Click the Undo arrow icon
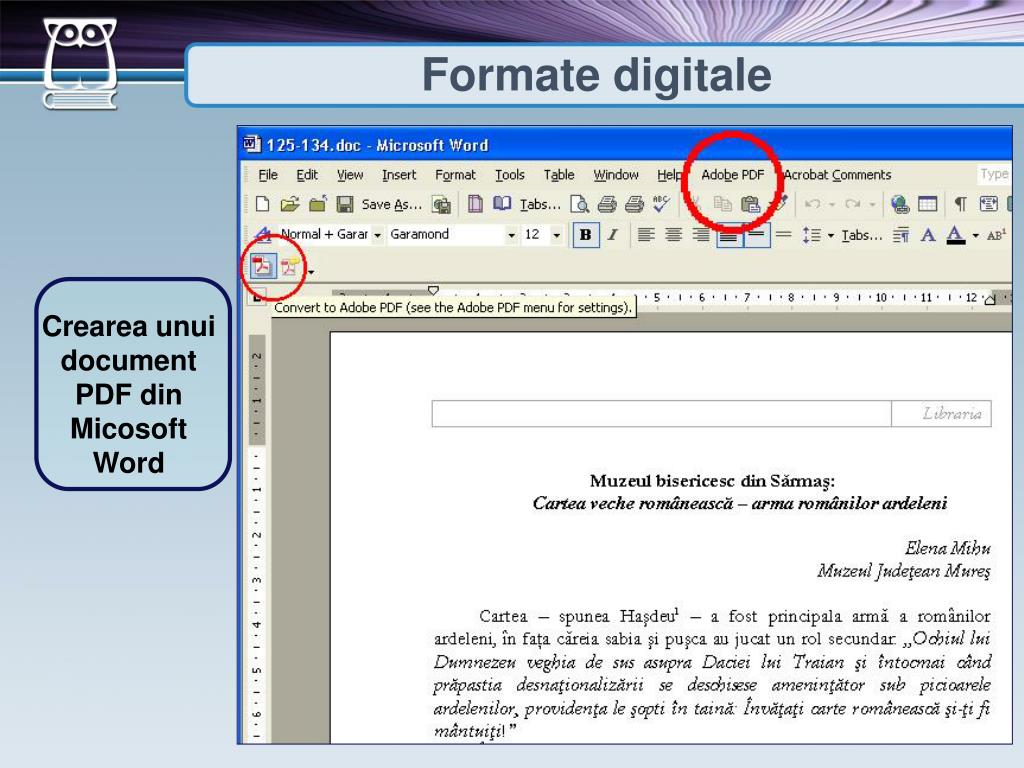Viewport: 1024px width, 768px height. coord(812,204)
